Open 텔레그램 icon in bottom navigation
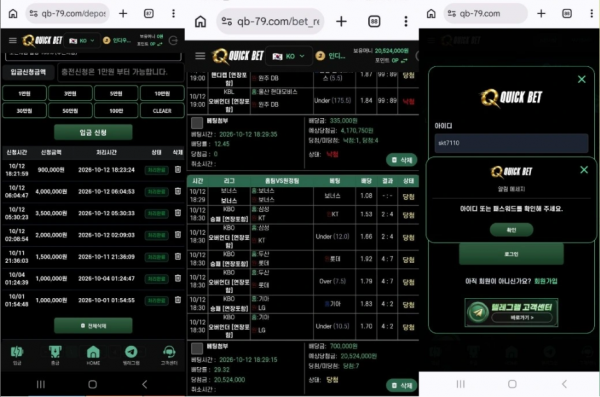 pos(131,355)
